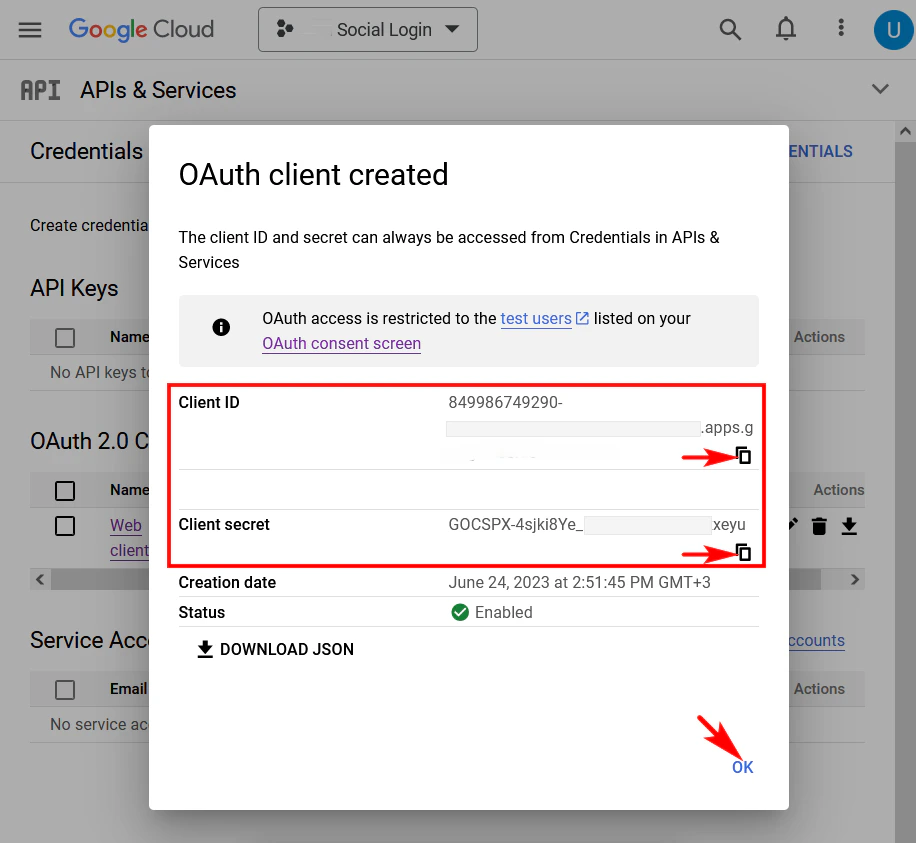Viewport: 916px width, 843px height.
Task: Dismiss the dialog by clicking OK
Action: (742, 767)
